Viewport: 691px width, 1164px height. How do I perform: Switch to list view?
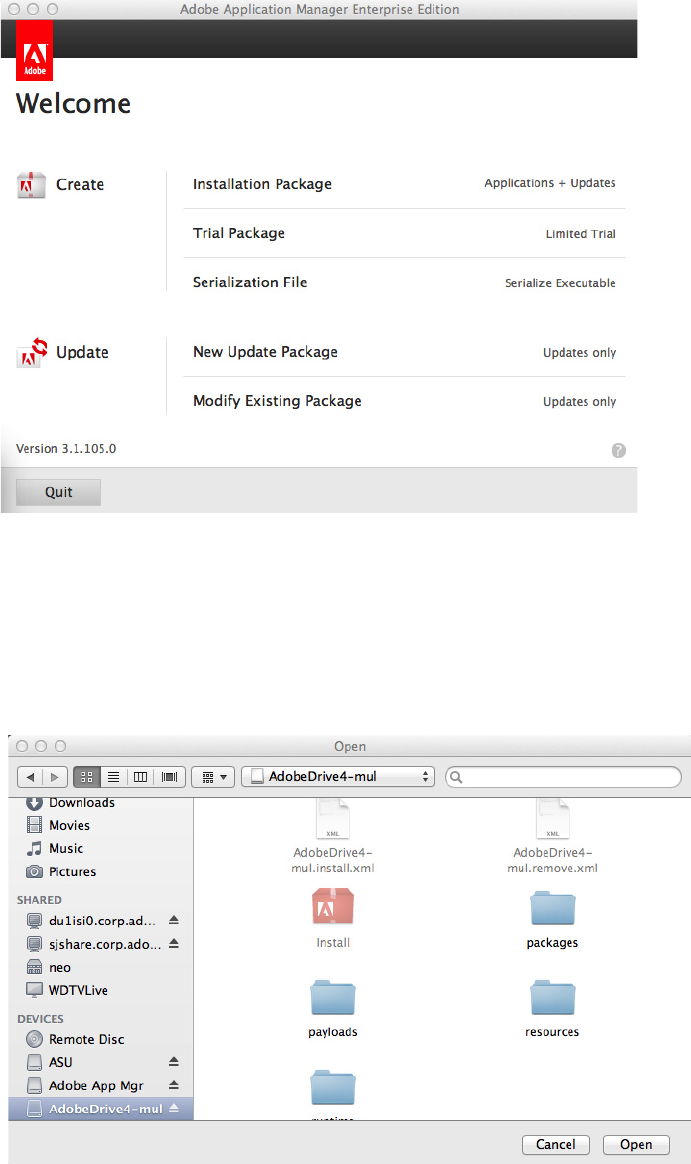coord(114,777)
